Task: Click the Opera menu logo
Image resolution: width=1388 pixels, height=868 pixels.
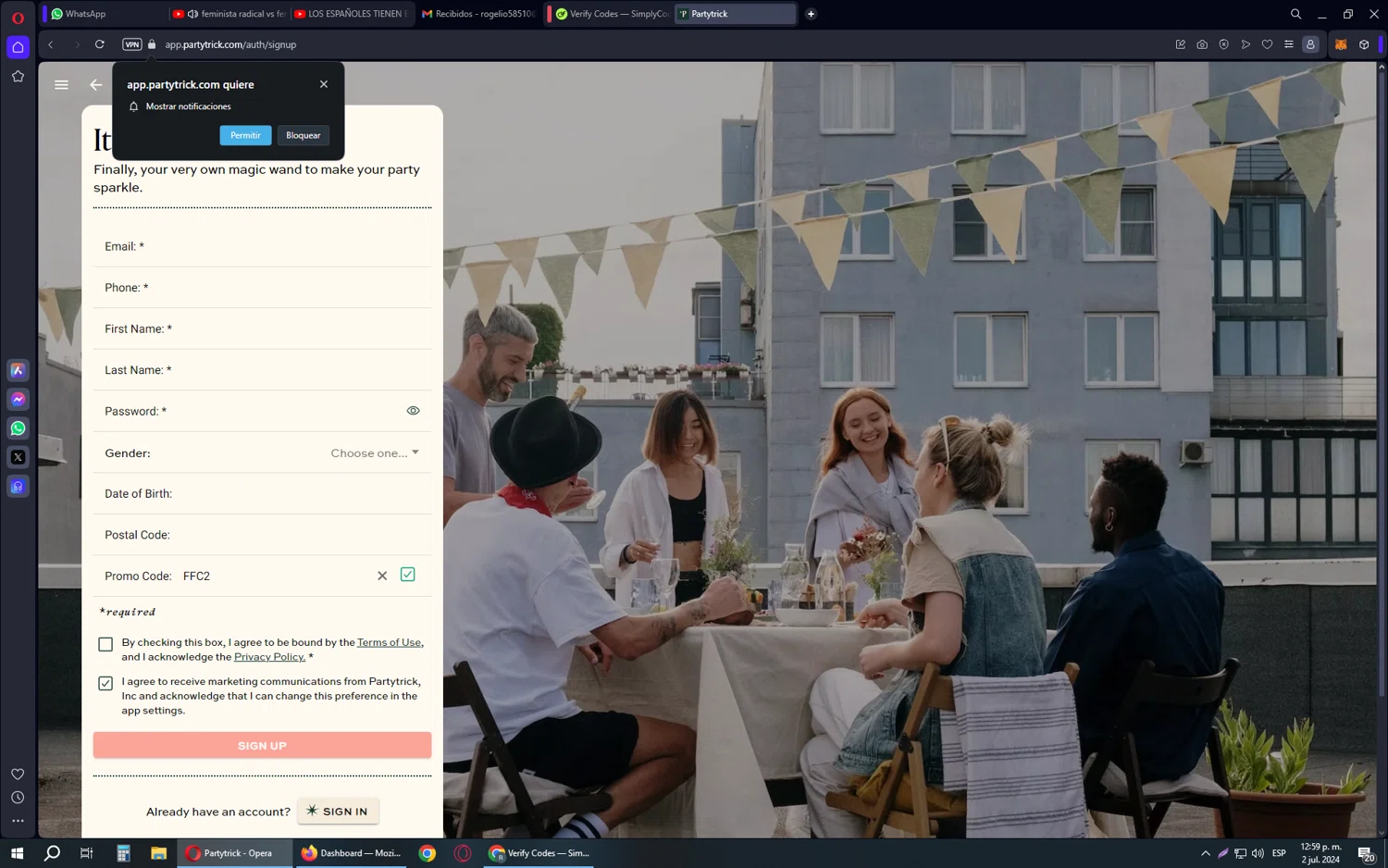Action: (18, 18)
